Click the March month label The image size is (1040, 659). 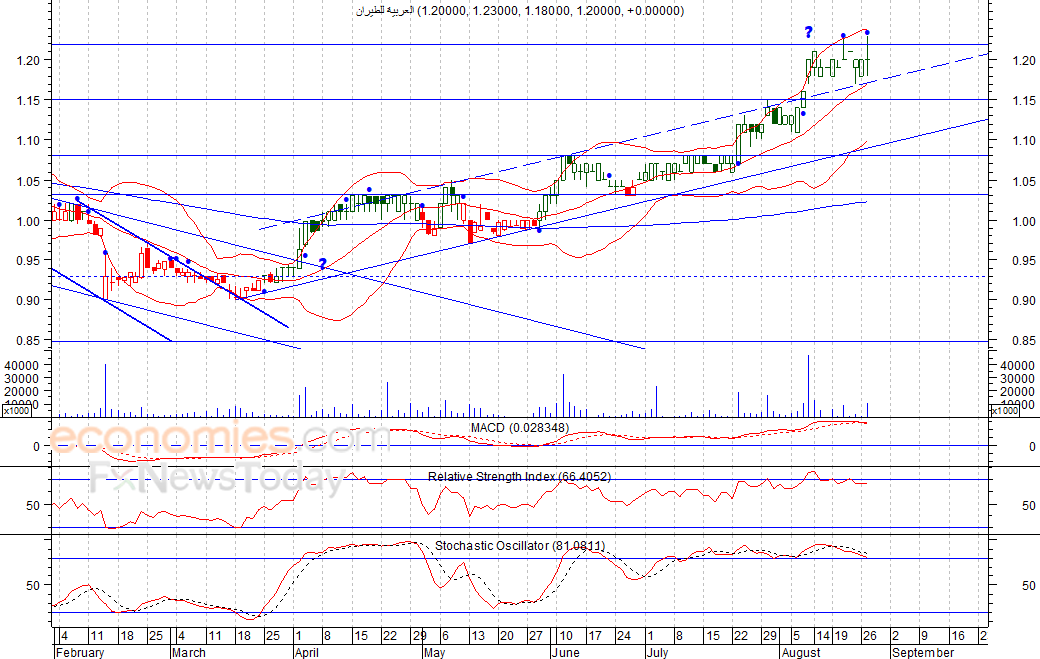[188, 652]
